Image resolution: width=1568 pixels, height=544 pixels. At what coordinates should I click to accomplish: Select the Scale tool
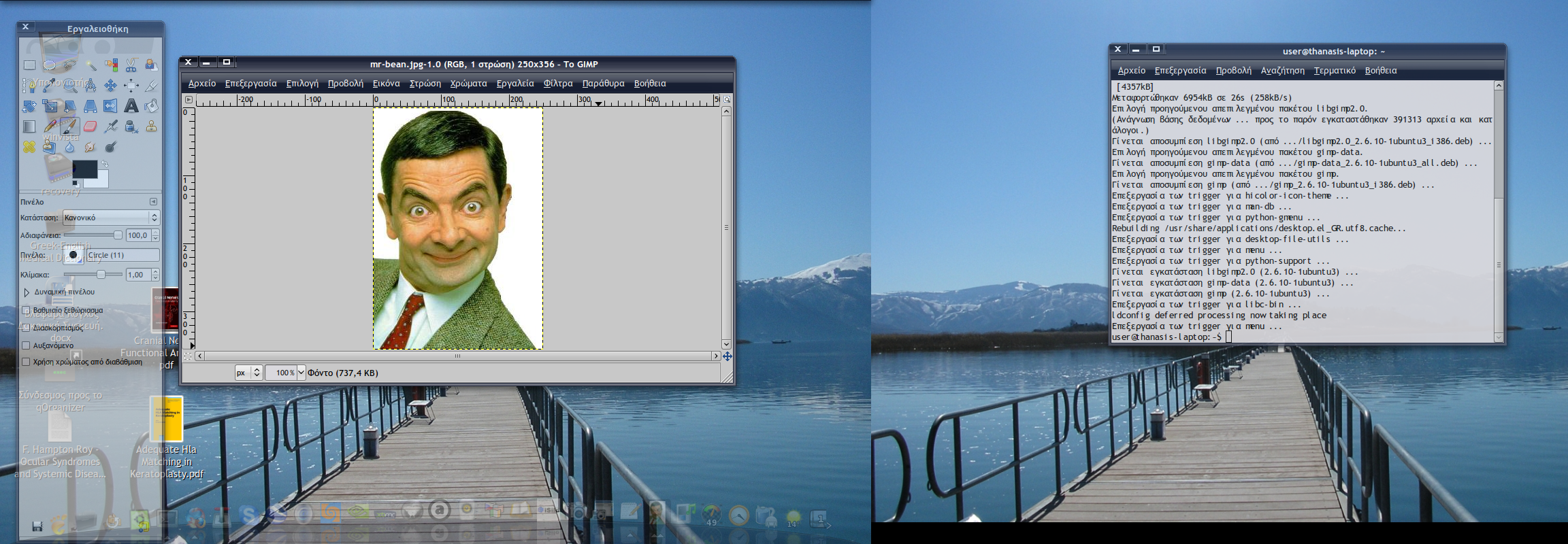[x=50, y=106]
